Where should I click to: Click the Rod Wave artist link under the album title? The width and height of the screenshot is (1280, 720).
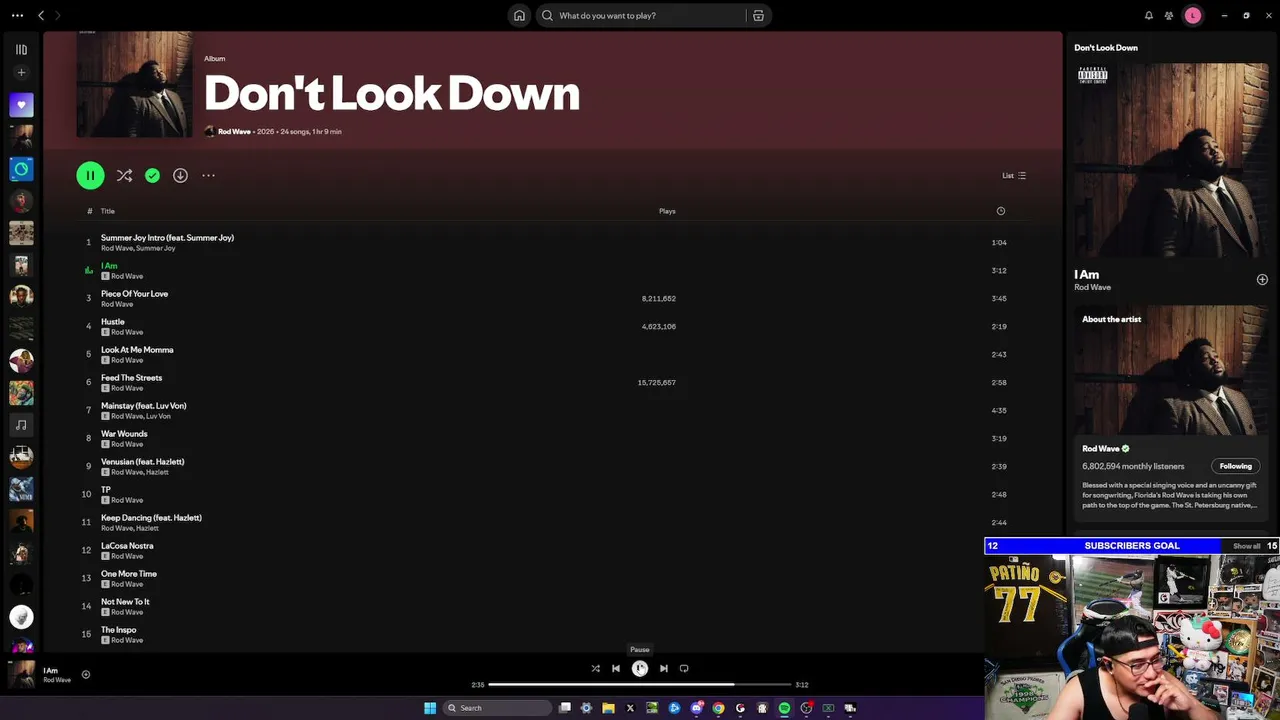pos(234,131)
